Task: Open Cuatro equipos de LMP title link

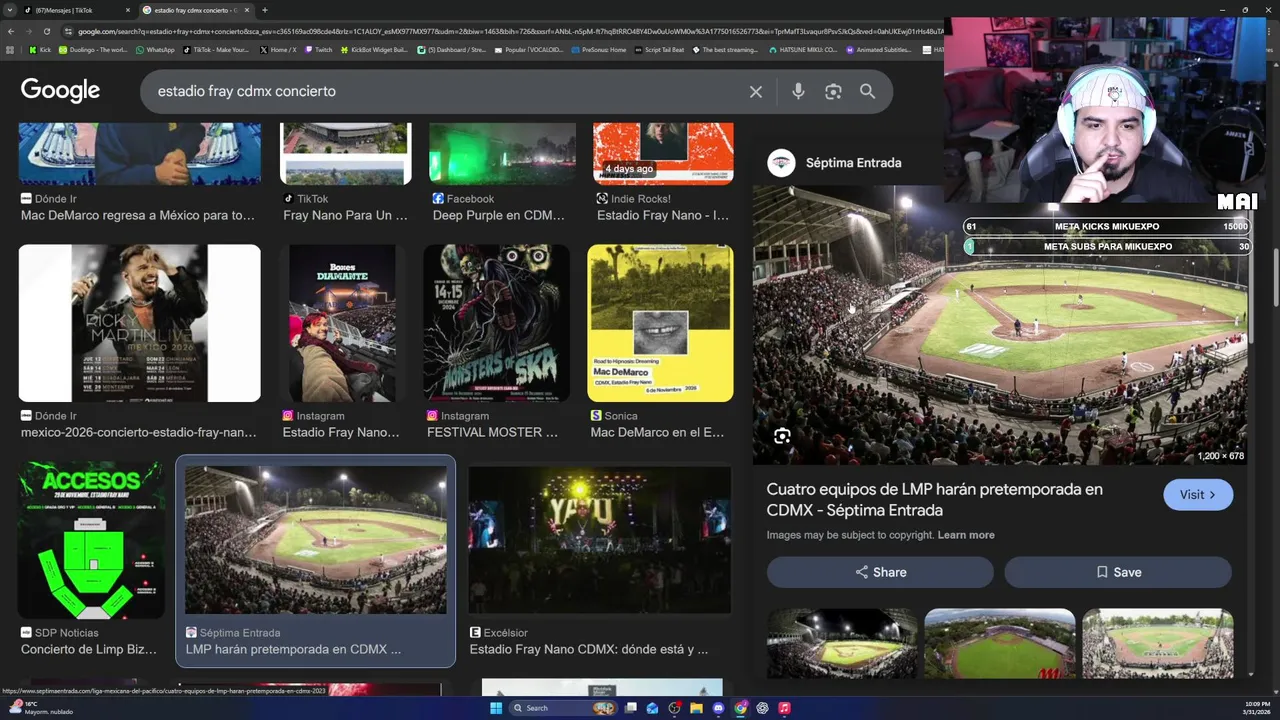Action: click(934, 500)
